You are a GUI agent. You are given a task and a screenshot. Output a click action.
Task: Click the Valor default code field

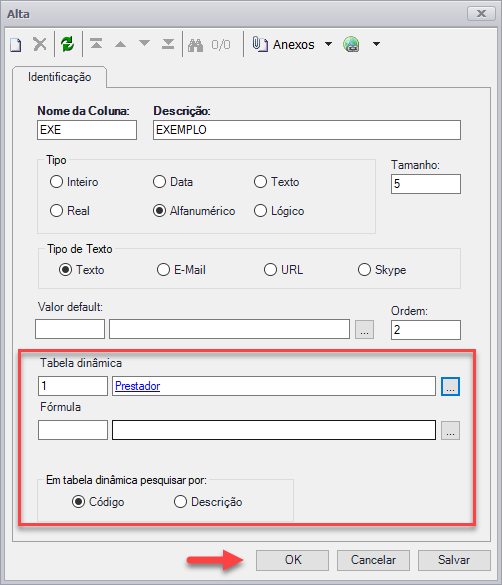point(70,329)
